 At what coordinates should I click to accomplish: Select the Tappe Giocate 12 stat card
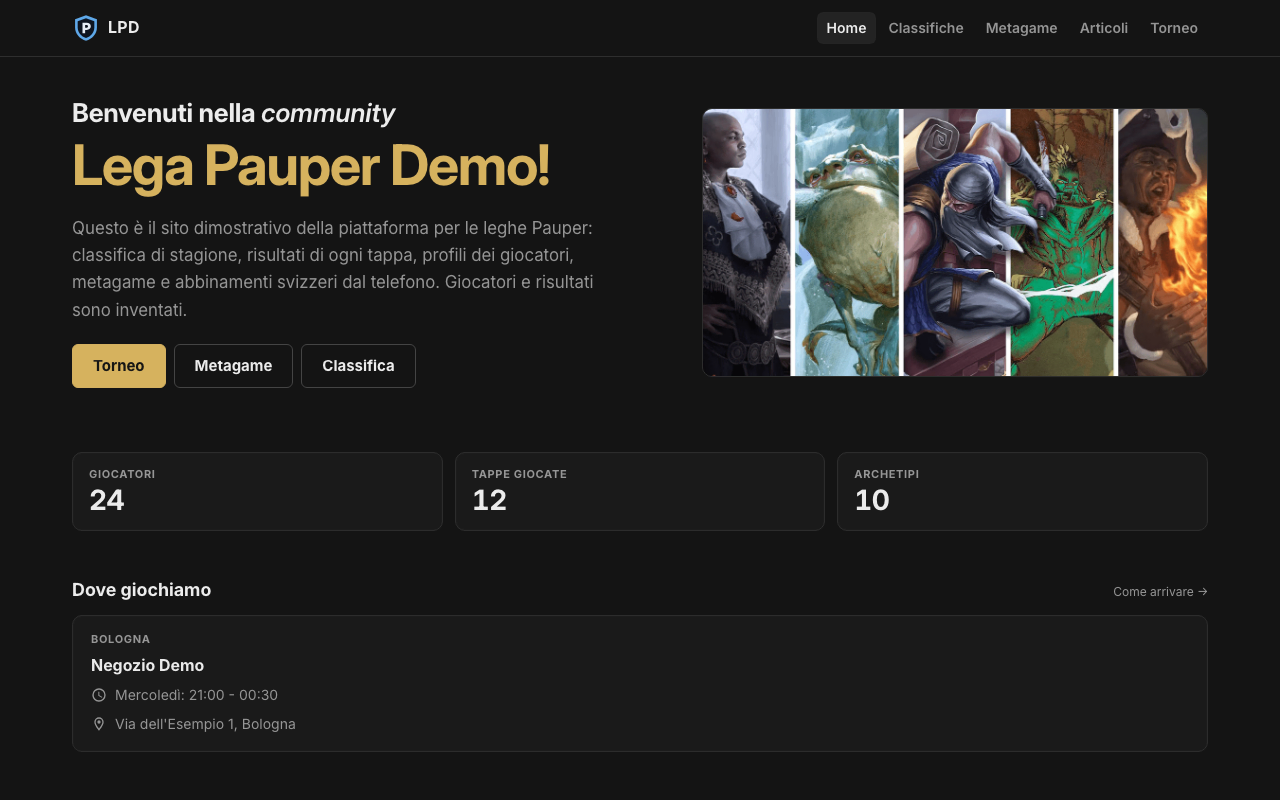point(640,491)
